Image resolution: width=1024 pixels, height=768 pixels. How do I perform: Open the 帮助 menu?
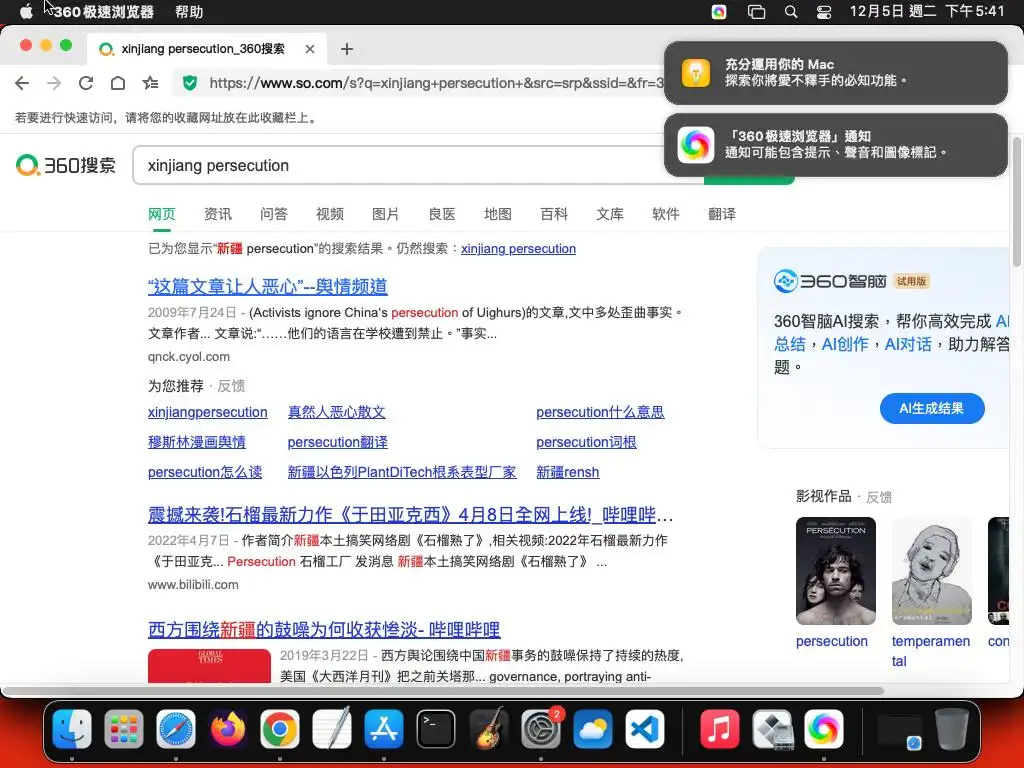click(189, 12)
